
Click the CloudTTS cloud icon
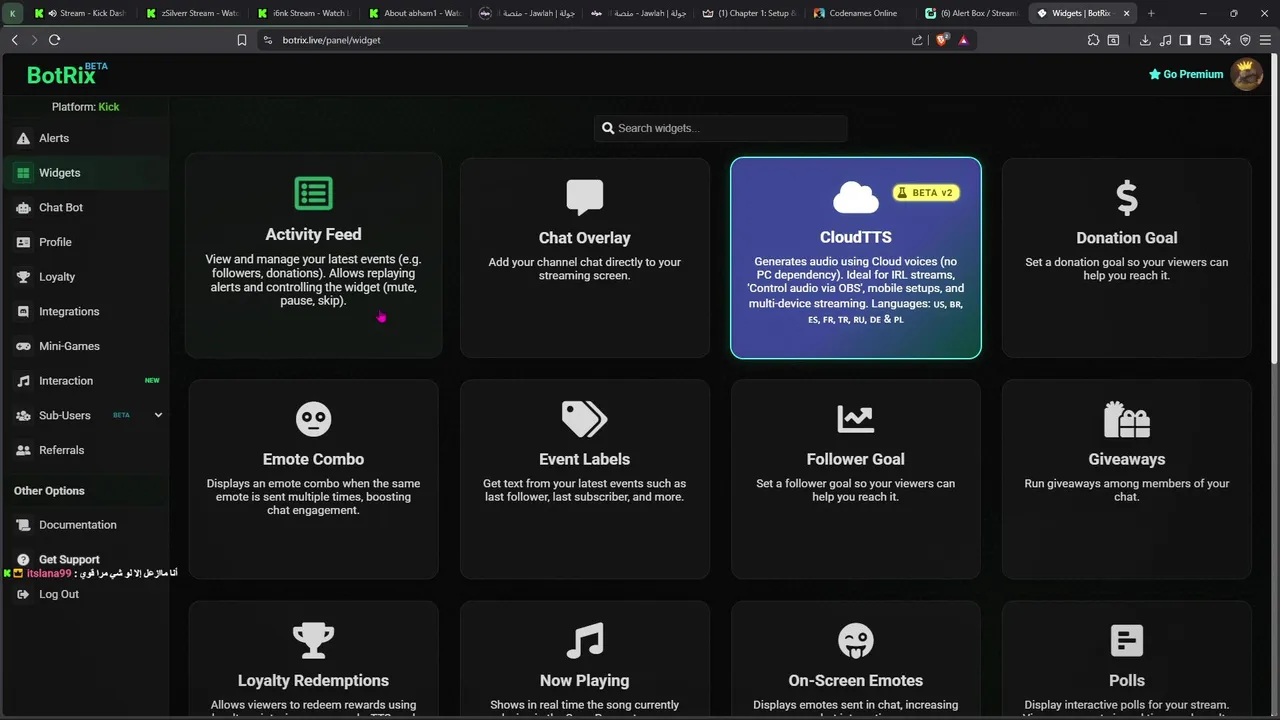[856, 197]
